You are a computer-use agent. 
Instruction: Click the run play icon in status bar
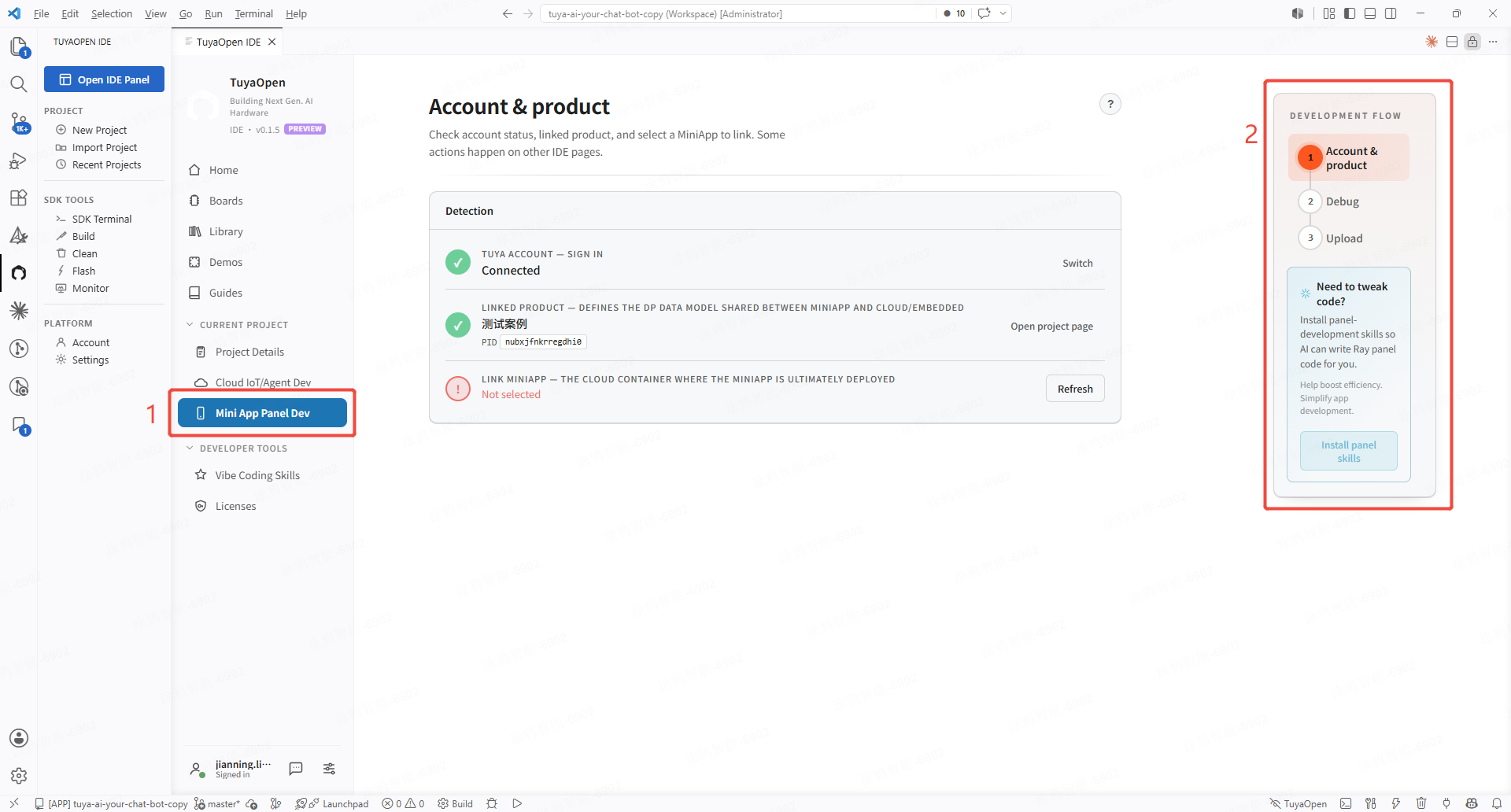tap(517, 803)
